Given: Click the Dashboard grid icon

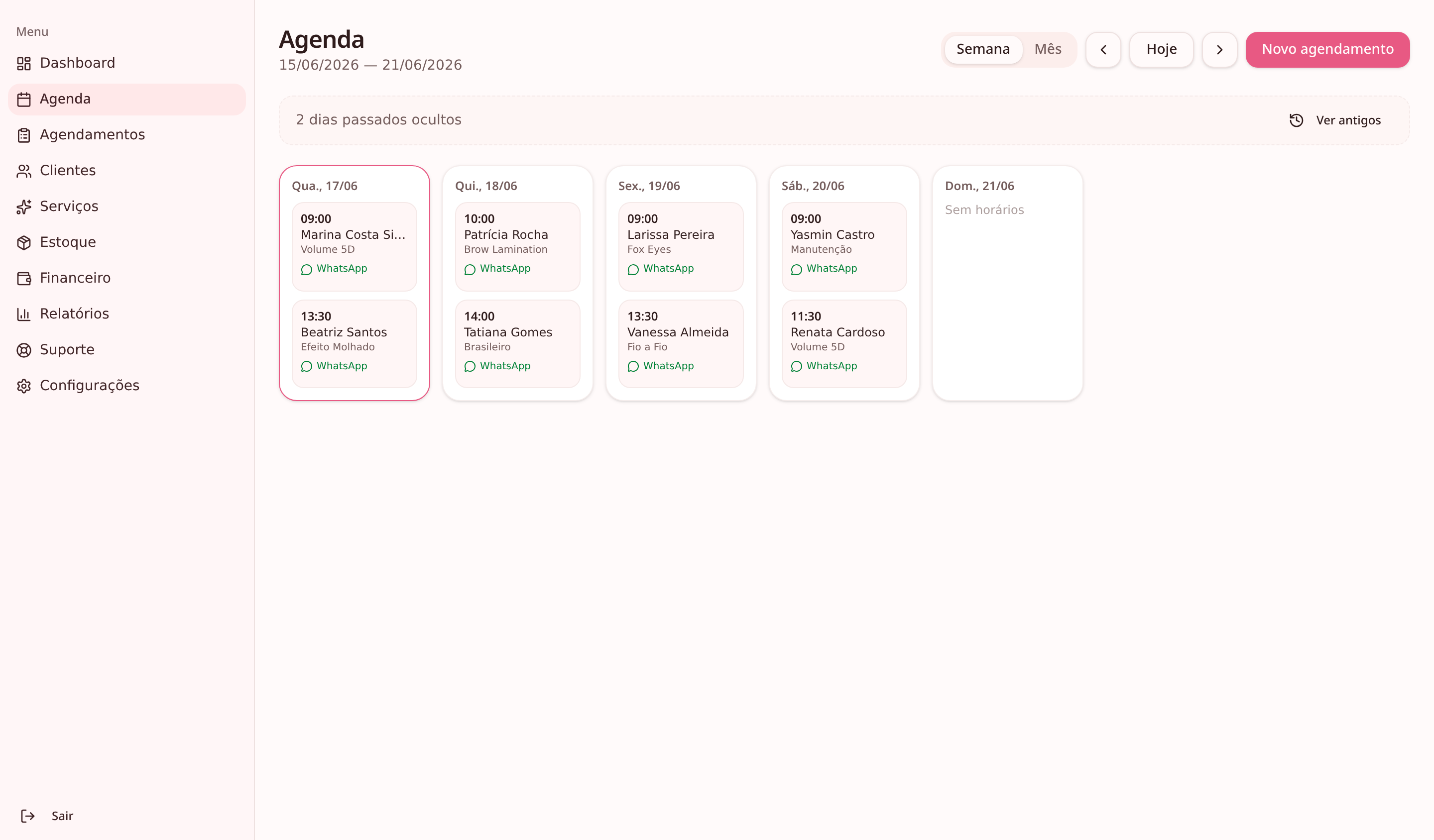Looking at the screenshot, I should [24, 64].
